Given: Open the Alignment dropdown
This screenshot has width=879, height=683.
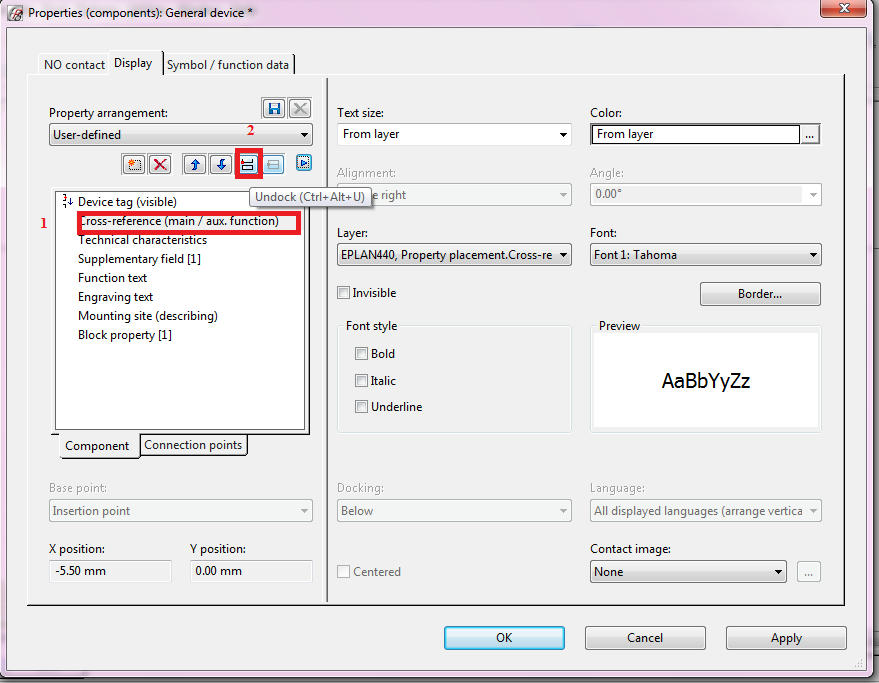Looking at the screenshot, I should (x=454, y=195).
